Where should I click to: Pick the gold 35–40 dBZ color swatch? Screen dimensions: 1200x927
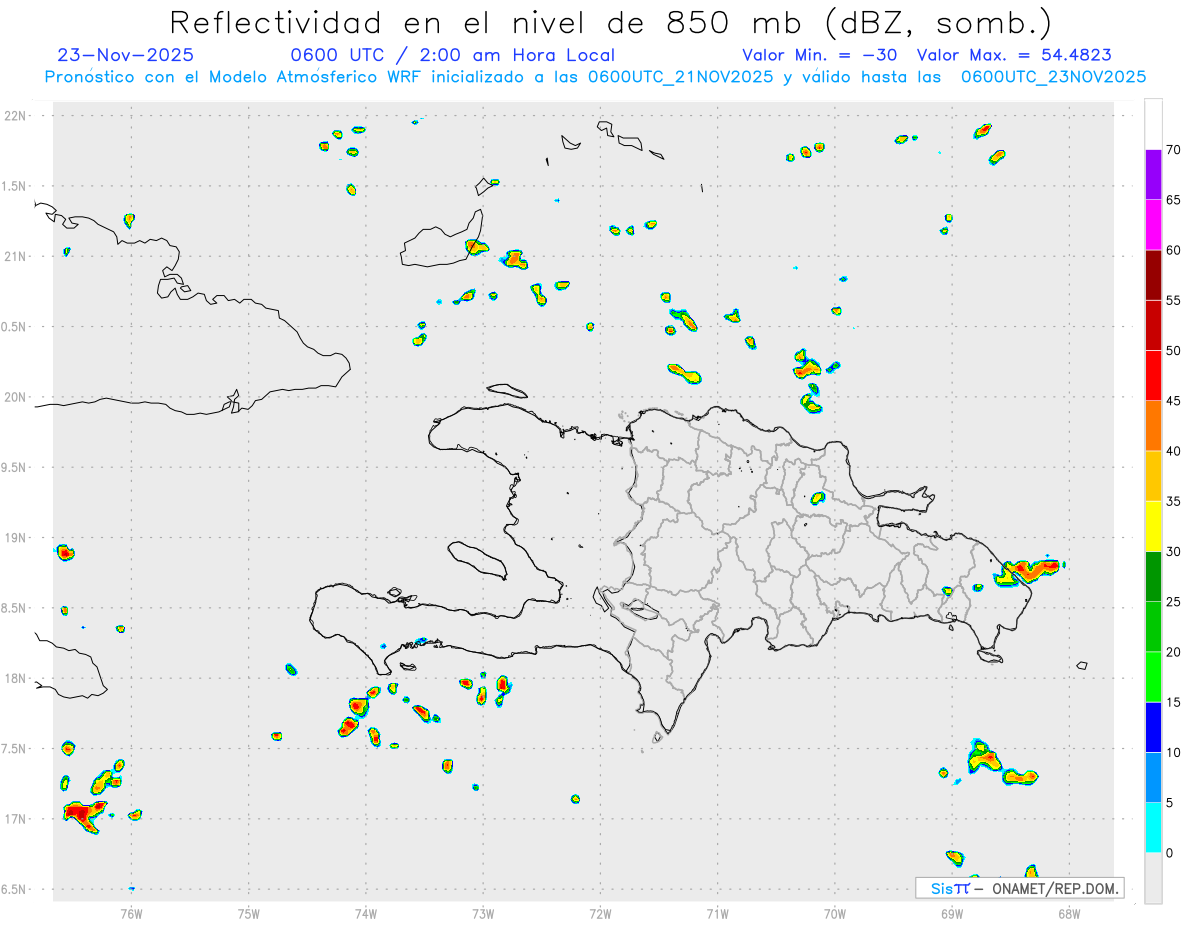pos(1153,476)
